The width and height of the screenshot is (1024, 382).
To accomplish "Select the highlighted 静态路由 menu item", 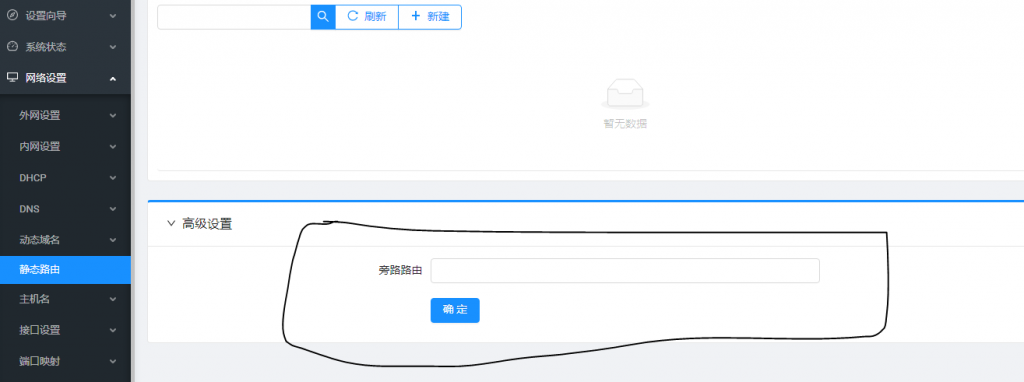I will (x=65, y=269).
